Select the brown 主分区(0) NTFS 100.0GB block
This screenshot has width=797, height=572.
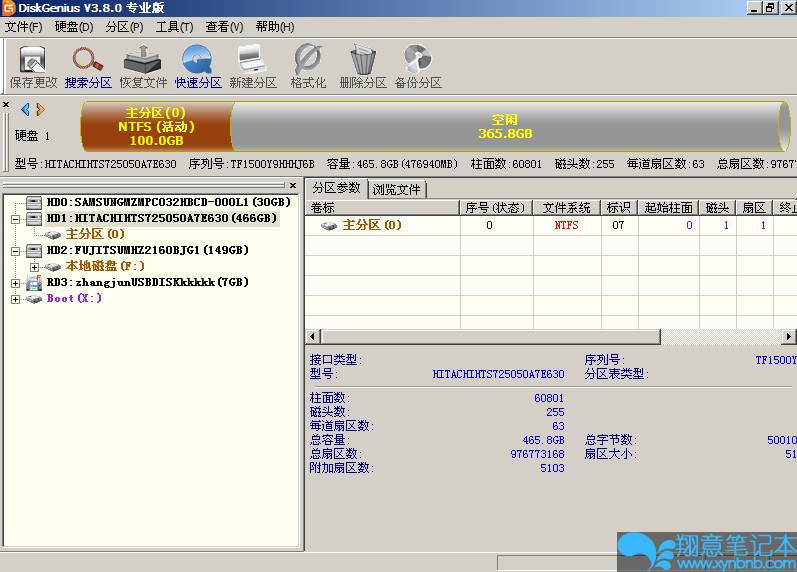(157, 127)
